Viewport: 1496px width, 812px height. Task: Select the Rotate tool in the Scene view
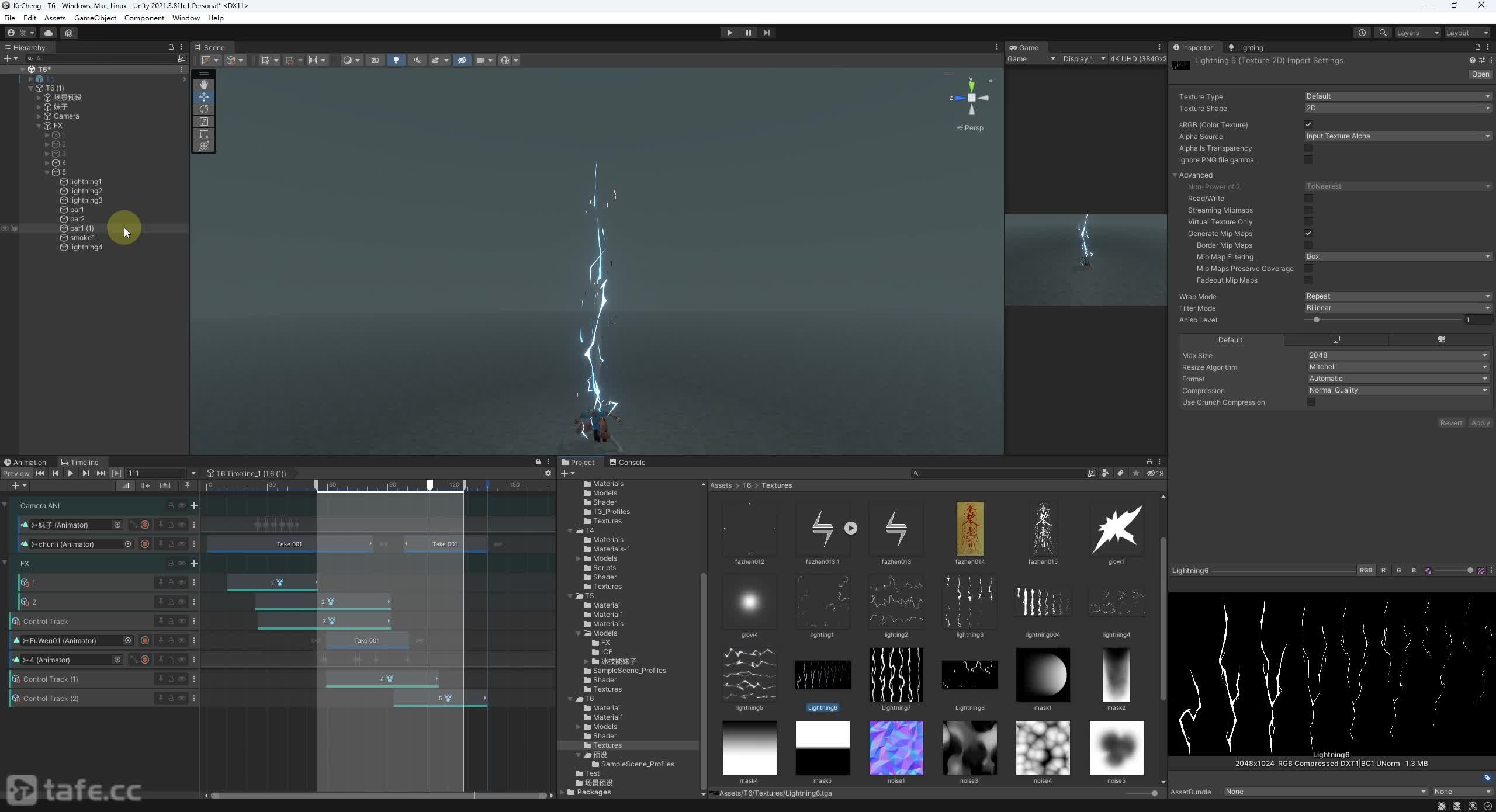coord(203,109)
